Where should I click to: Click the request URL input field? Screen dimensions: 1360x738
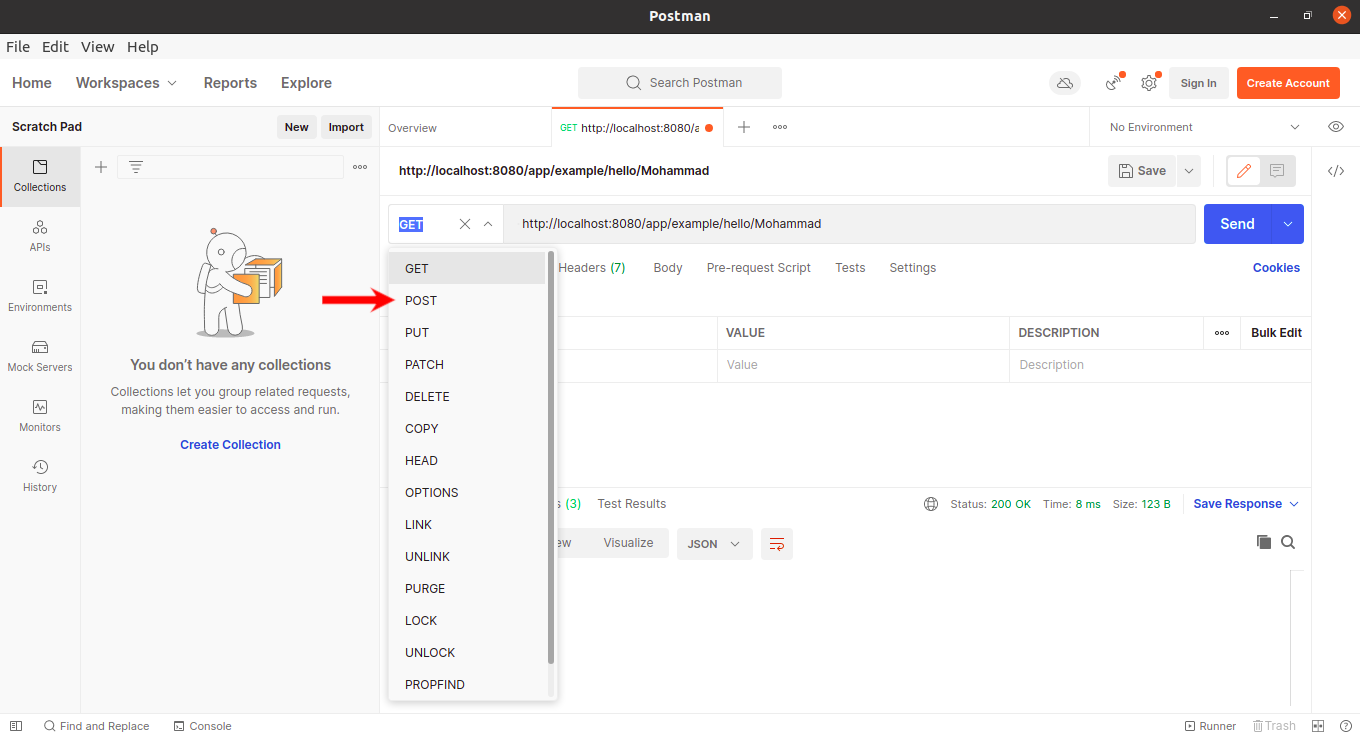tap(849, 224)
